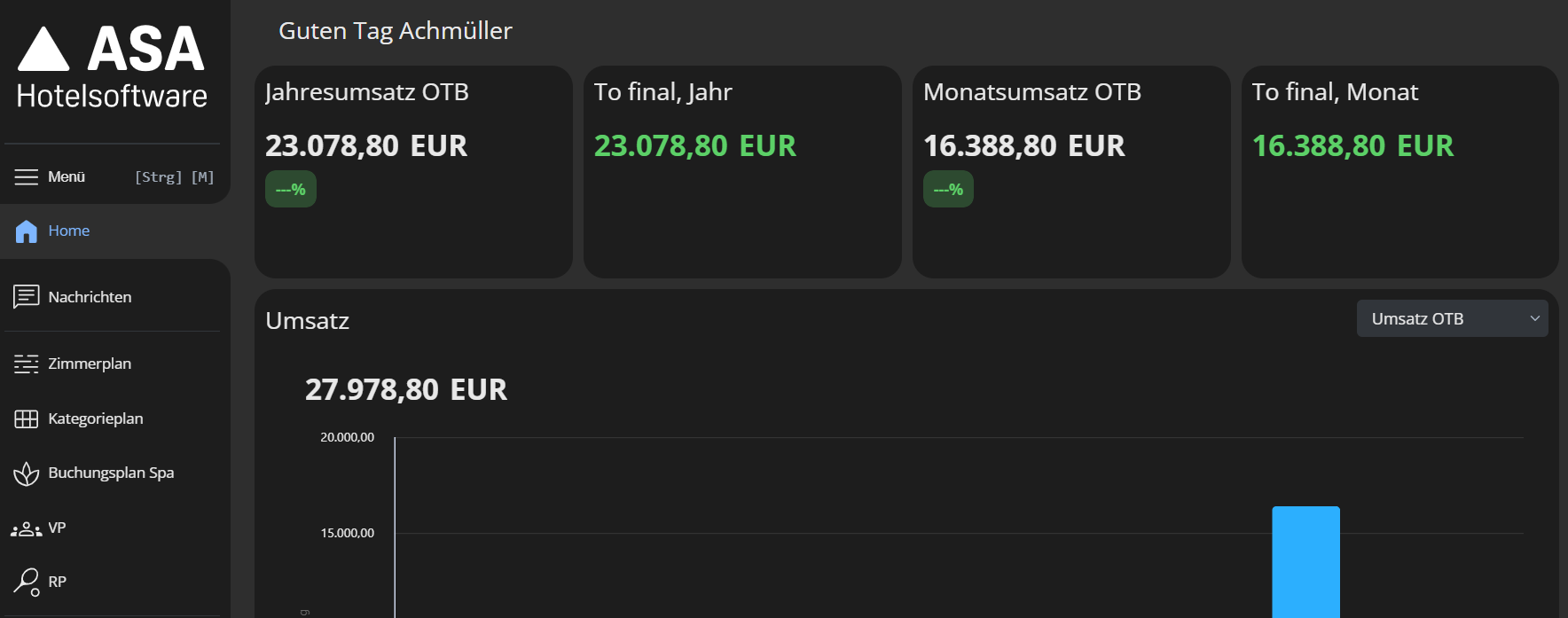
Task: Click the dropdown chevron beside Umsatz OTB
Action: point(1534,319)
